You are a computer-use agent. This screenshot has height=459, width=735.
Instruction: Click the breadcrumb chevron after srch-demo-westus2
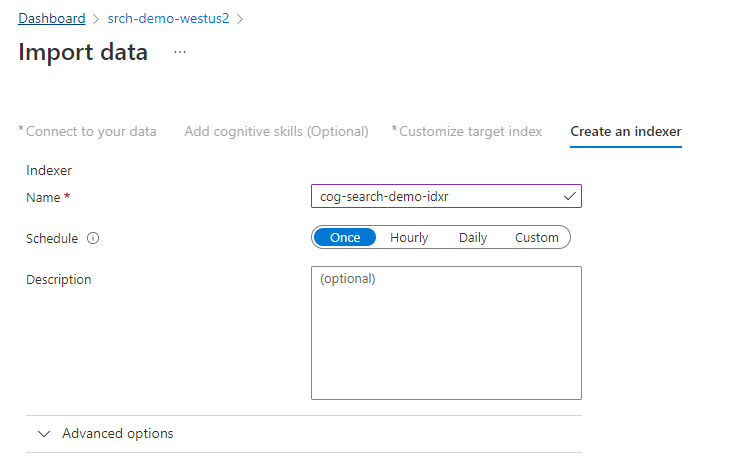240,19
